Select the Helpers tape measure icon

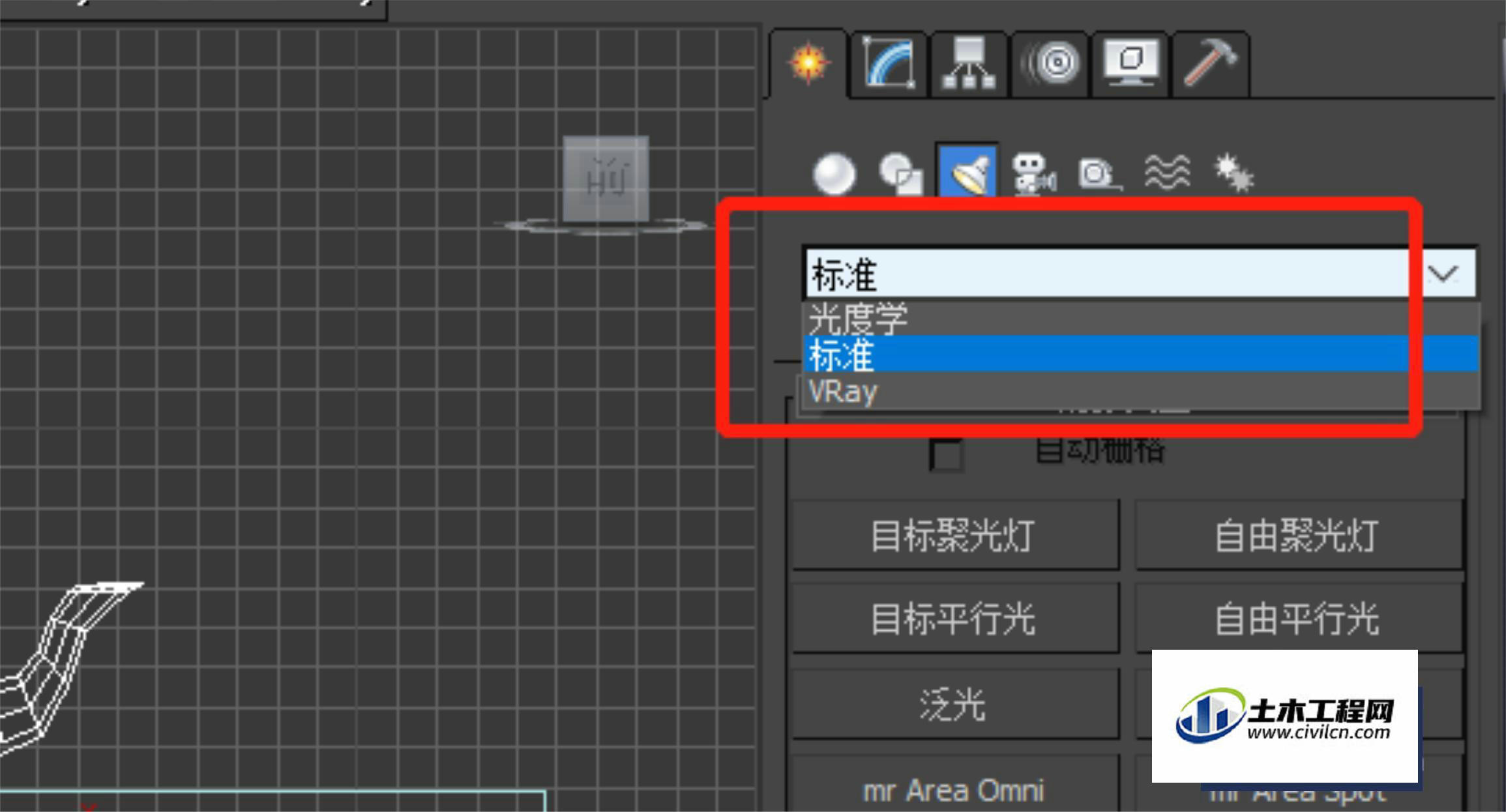pos(1100,174)
